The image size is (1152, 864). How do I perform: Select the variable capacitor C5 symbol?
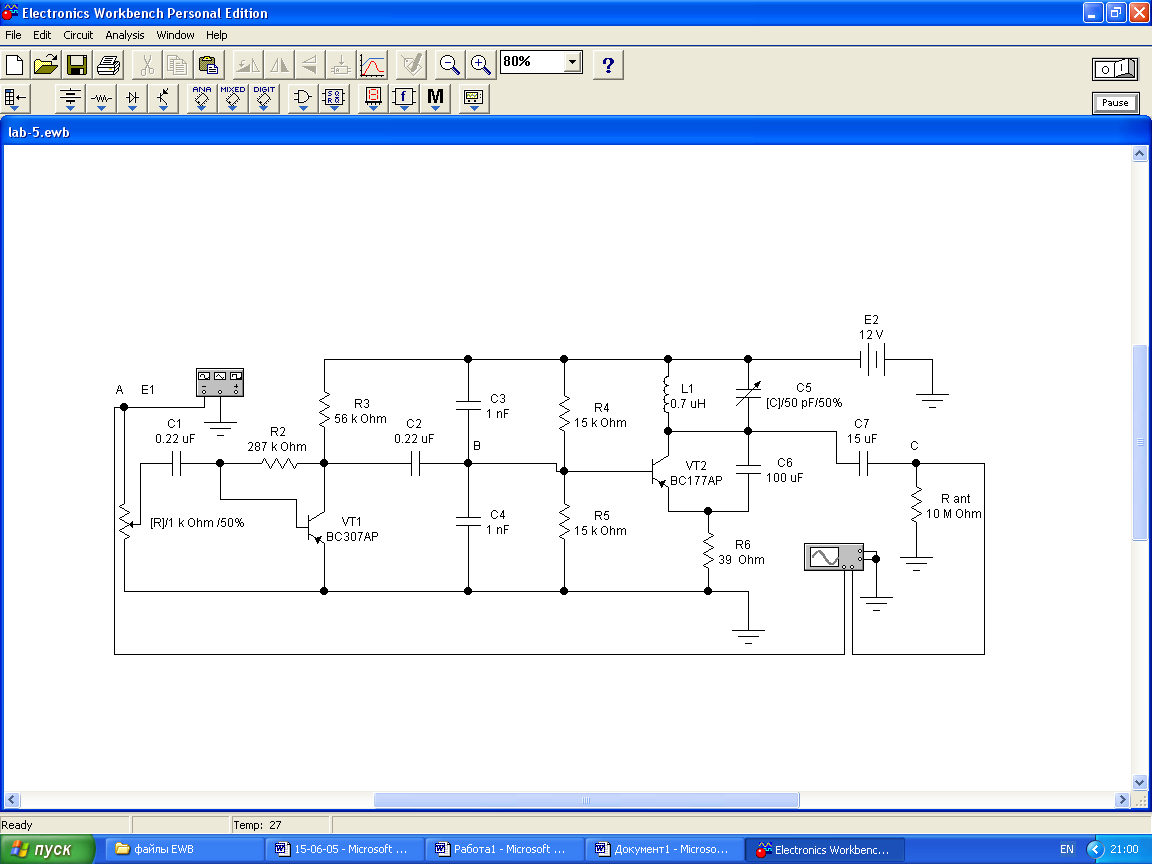748,395
